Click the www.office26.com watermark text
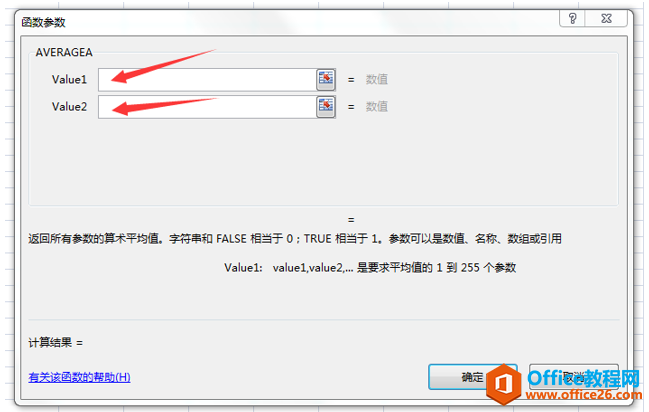Viewport: 649px width, 412px height. pyautogui.click(x=584, y=395)
